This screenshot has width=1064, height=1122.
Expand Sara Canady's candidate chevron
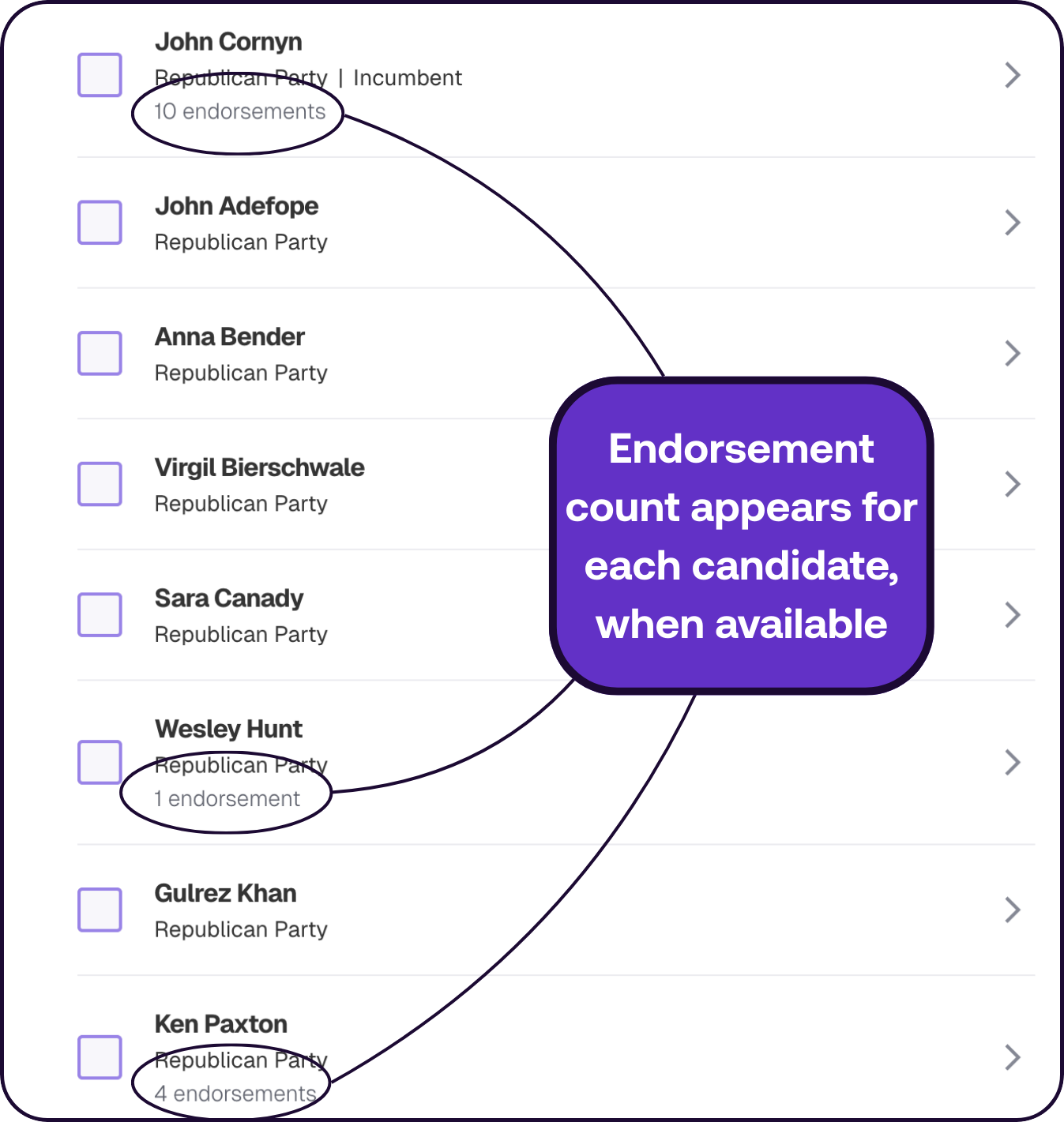tap(1013, 615)
